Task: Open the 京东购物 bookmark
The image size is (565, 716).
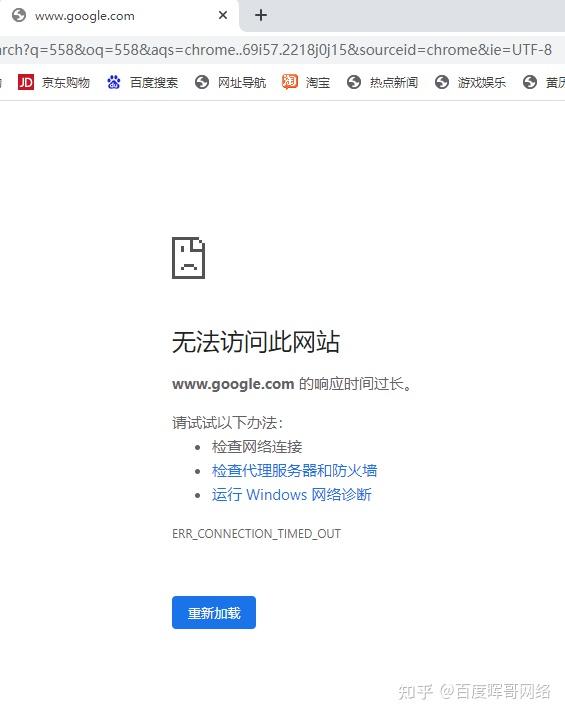Action: tap(54, 82)
